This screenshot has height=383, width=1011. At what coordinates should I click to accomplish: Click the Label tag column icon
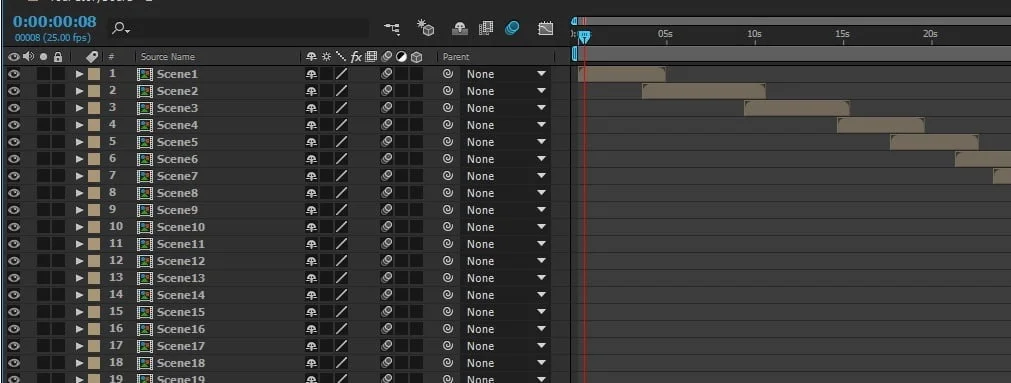(92, 57)
